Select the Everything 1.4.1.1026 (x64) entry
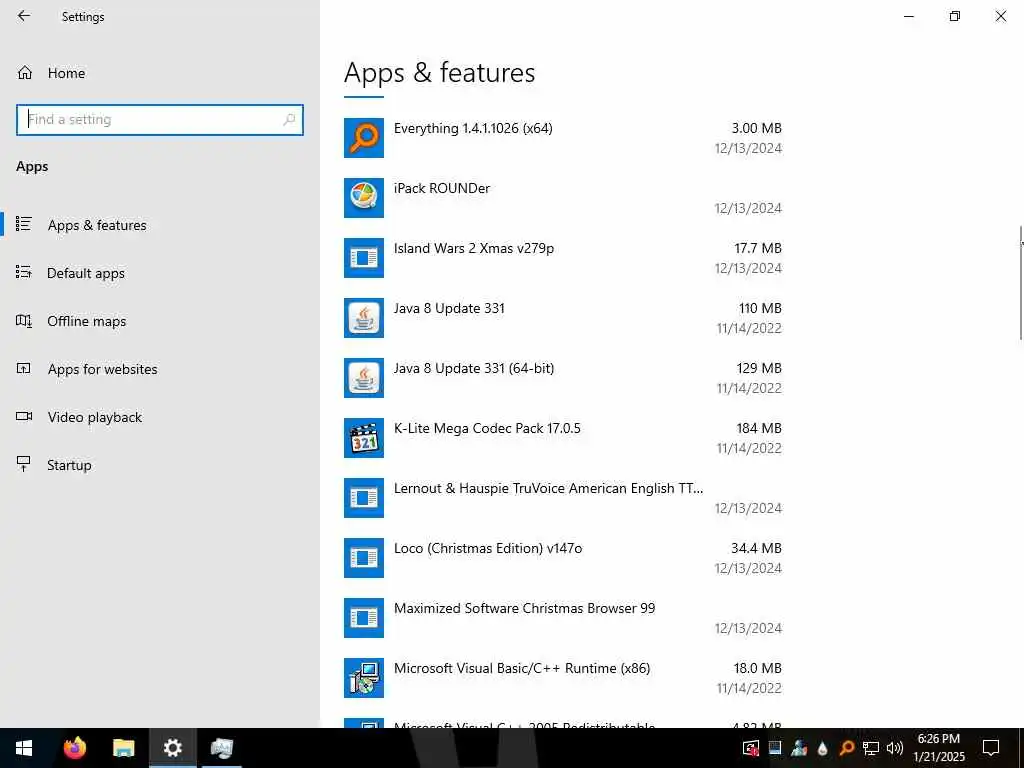This screenshot has width=1024, height=768. click(x=563, y=138)
